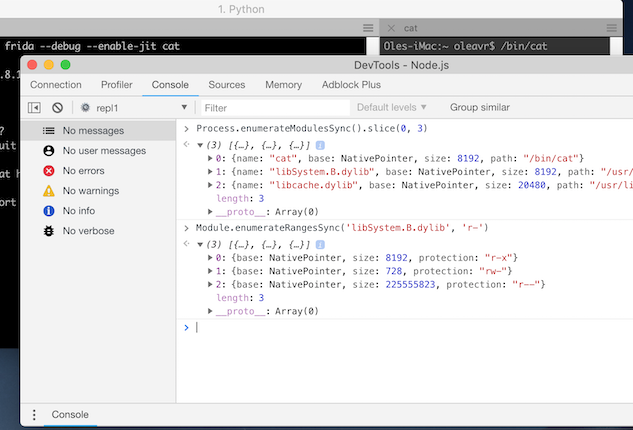Close the cat terminal tab

391,28
